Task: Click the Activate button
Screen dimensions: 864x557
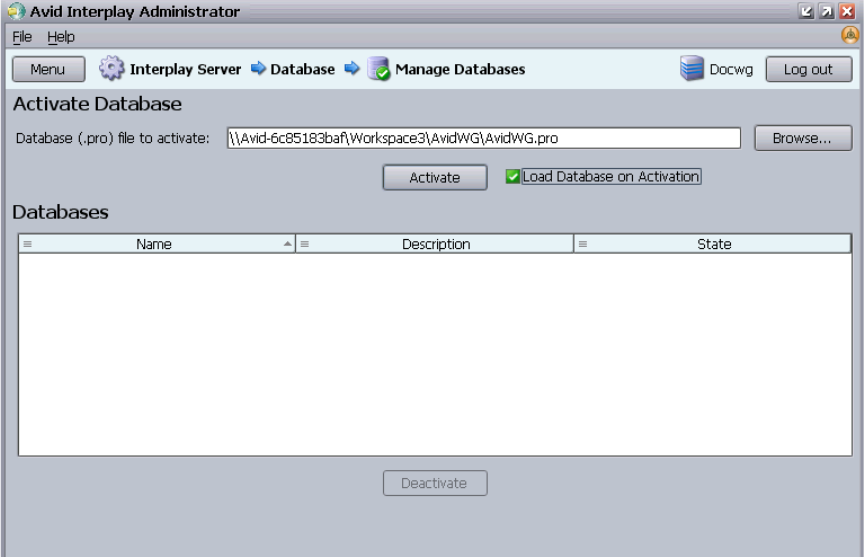Action: pos(435,177)
